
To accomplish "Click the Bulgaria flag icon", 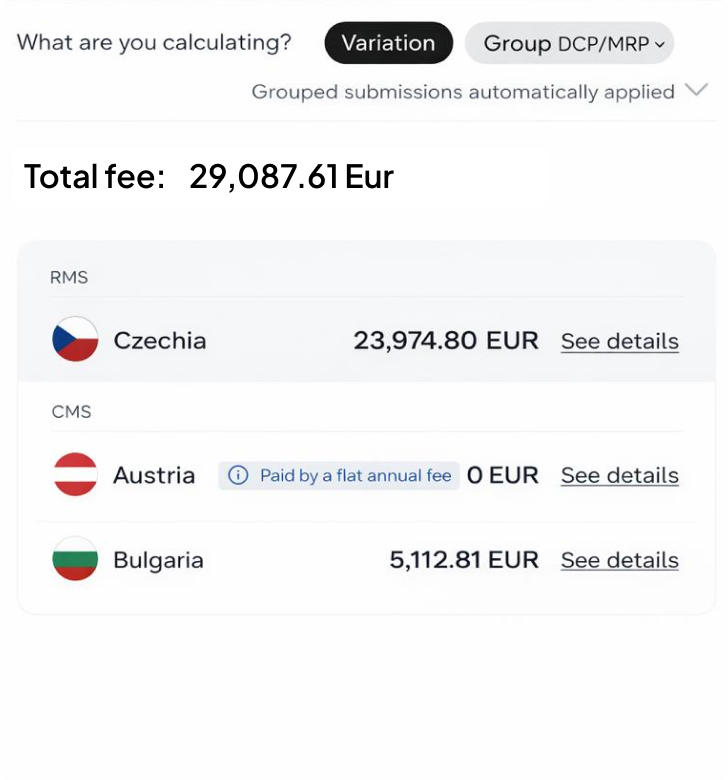I will click(75, 560).
